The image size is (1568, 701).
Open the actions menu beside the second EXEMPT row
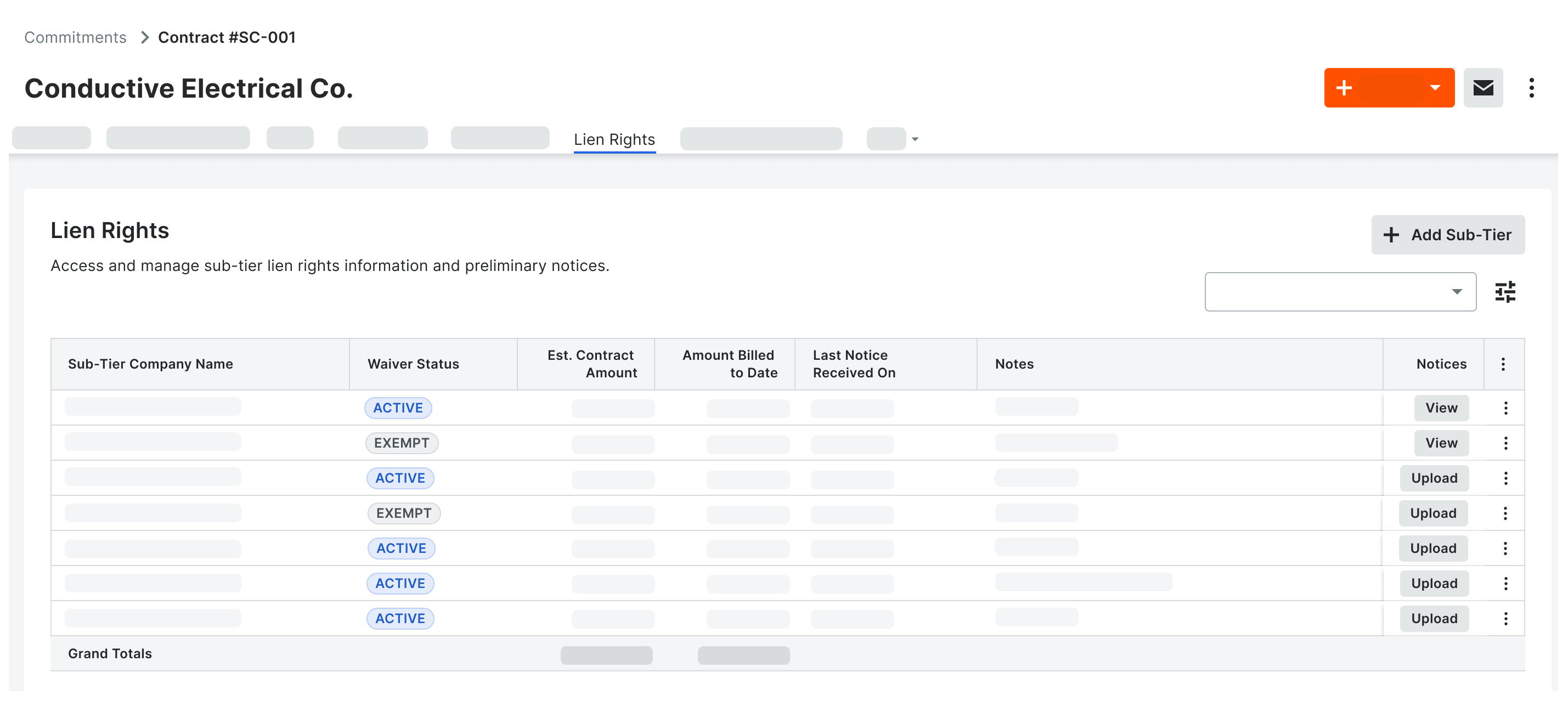1506,513
